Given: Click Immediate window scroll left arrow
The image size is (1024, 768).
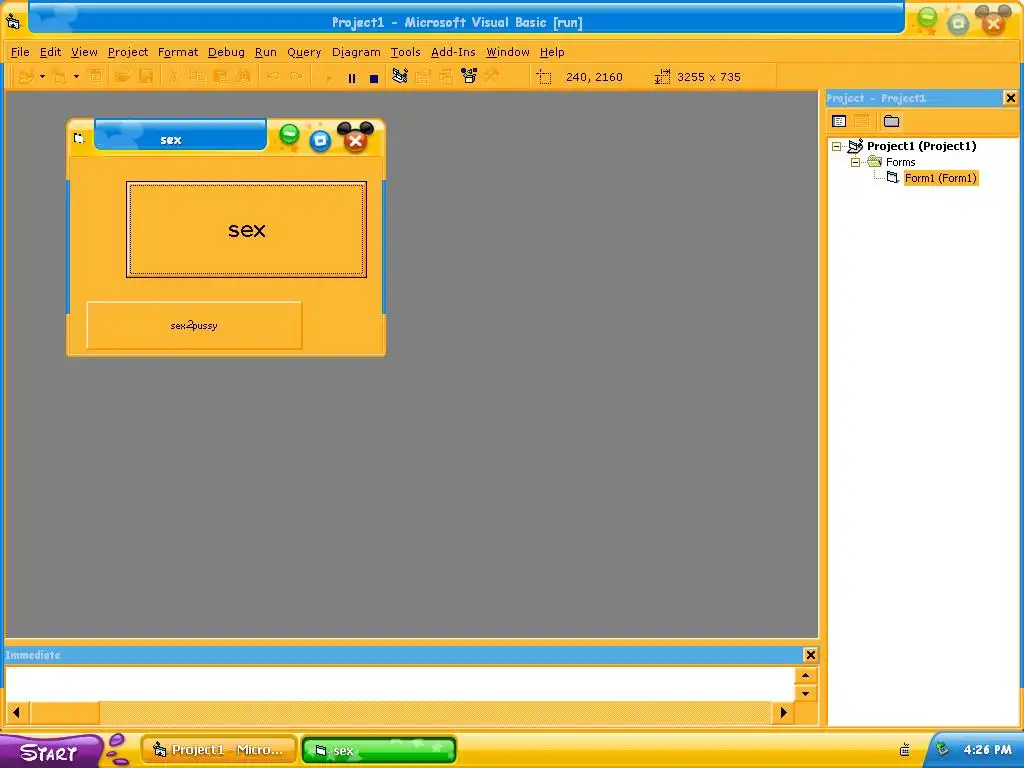Looking at the screenshot, I should click(x=17, y=712).
